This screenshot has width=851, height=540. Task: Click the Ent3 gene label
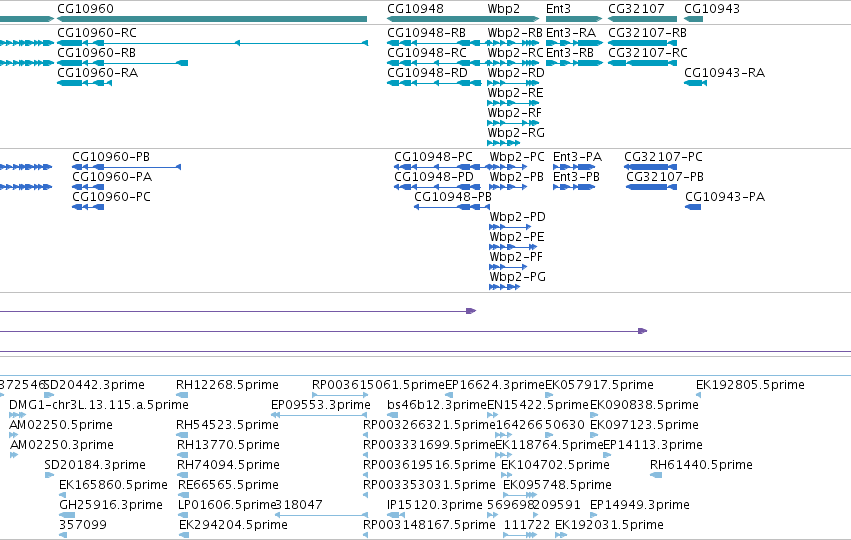pos(558,9)
